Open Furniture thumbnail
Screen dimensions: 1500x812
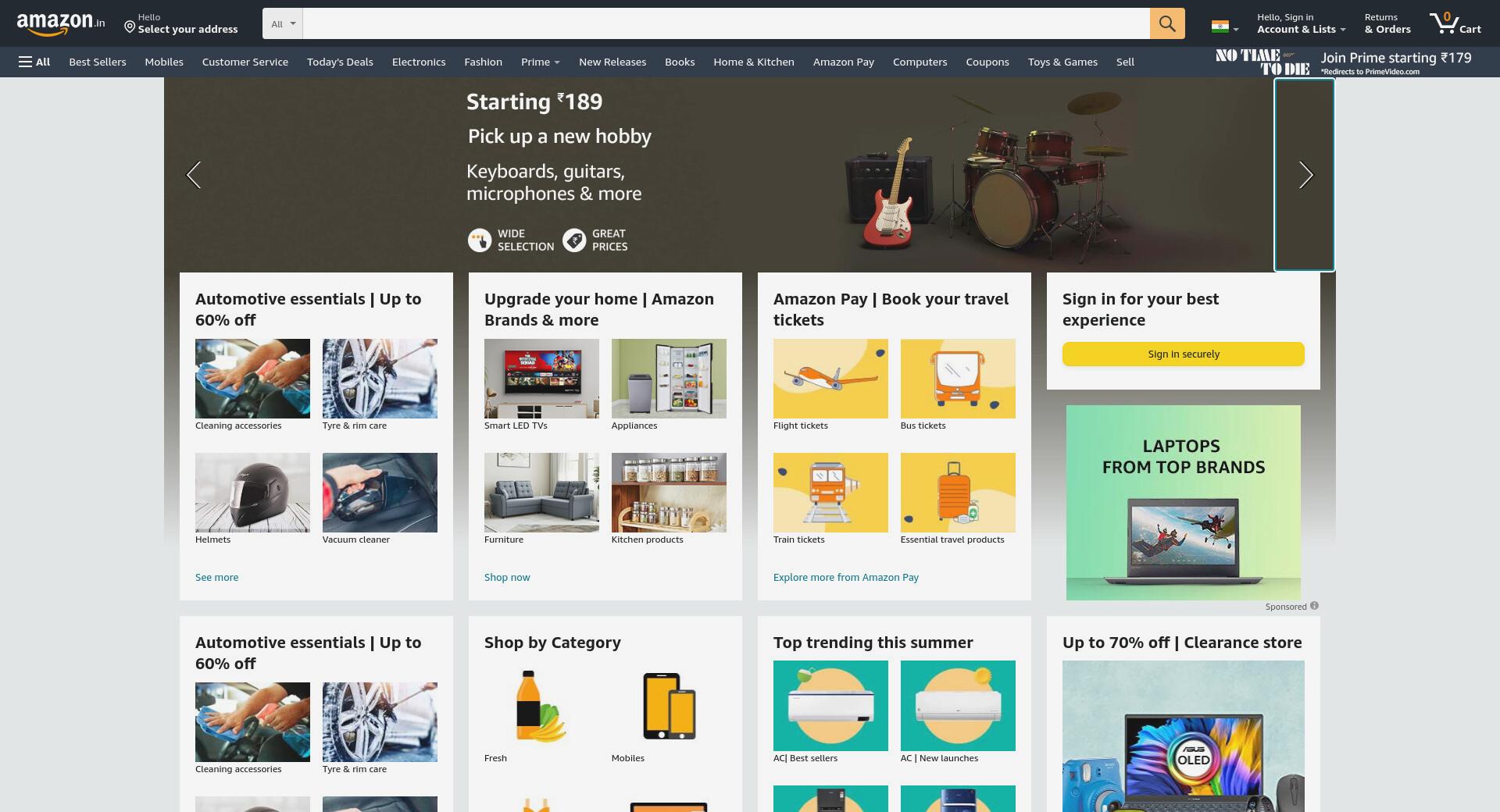pyautogui.click(x=541, y=493)
